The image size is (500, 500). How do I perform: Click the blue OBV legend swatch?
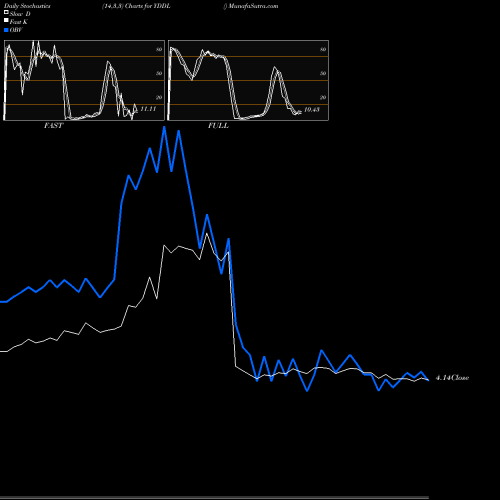click(x=6, y=30)
